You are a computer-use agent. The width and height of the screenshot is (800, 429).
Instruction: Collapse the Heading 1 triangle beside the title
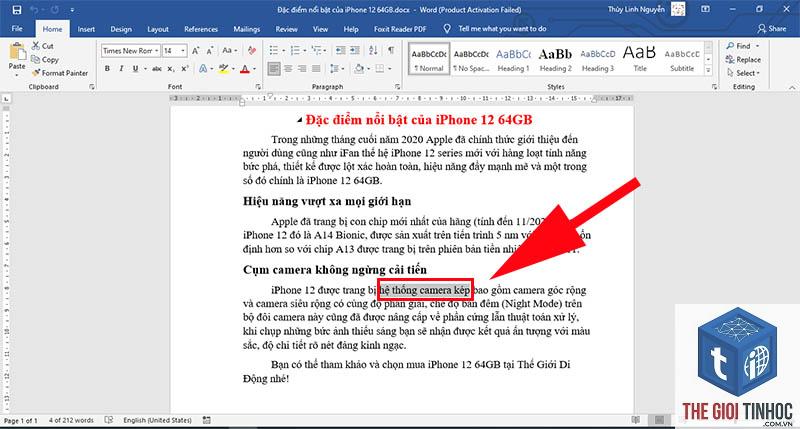[299, 120]
